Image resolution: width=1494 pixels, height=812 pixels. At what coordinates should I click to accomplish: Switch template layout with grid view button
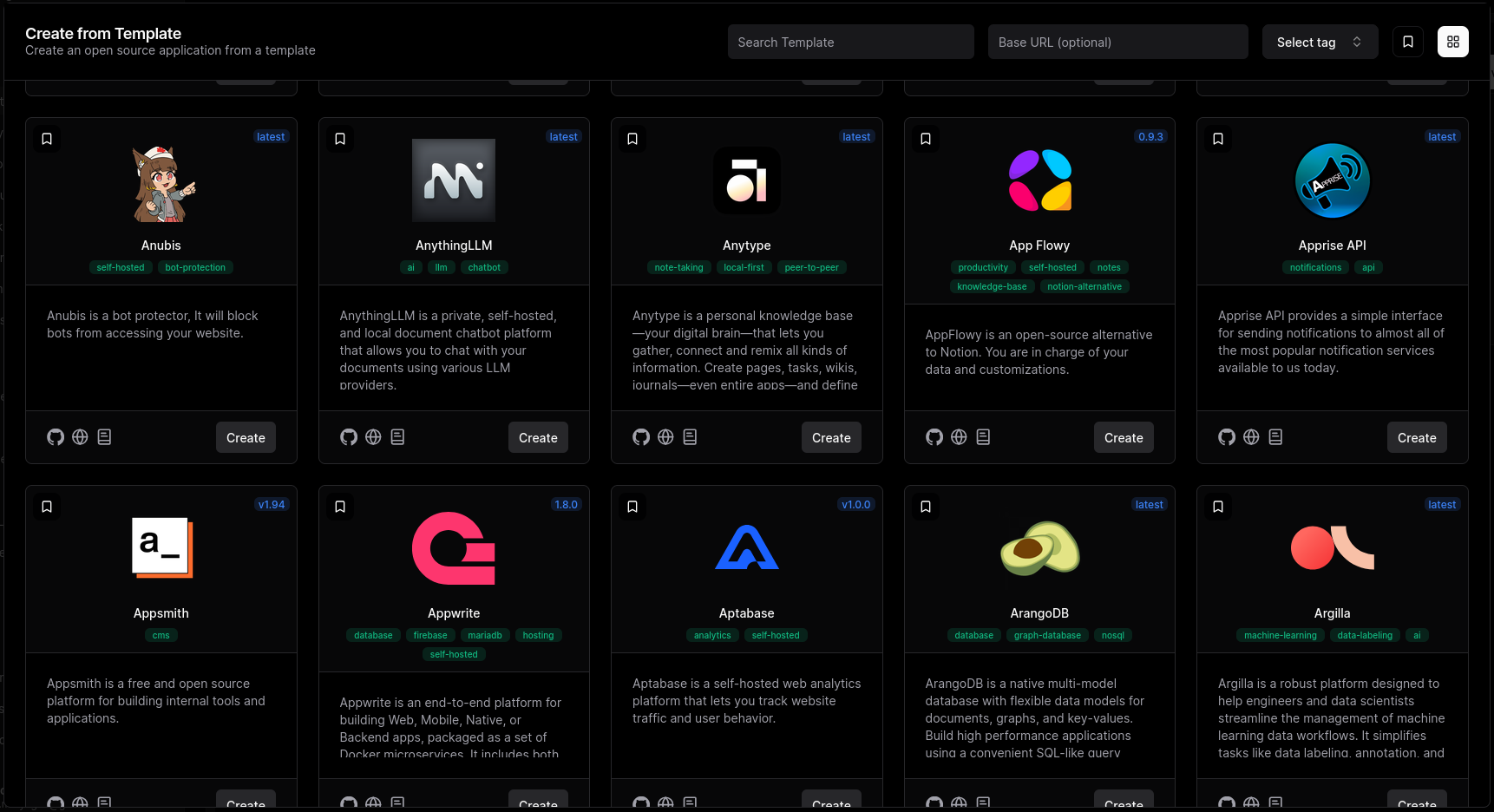[1453, 42]
